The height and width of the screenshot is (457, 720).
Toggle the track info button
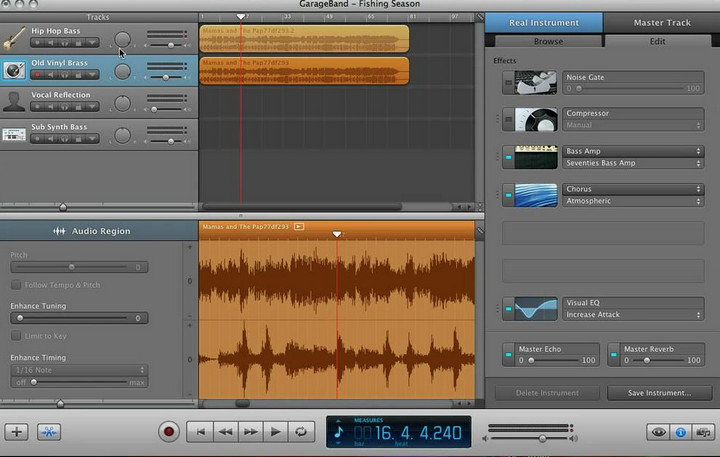(x=681, y=432)
